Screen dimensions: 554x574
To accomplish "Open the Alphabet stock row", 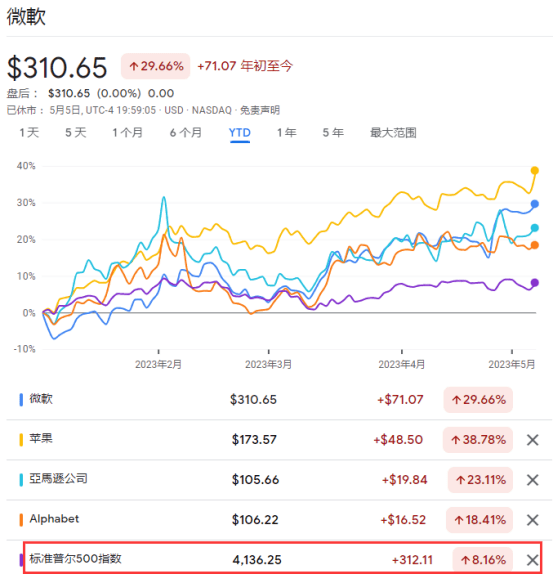I will pyautogui.click(x=279, y=520).
